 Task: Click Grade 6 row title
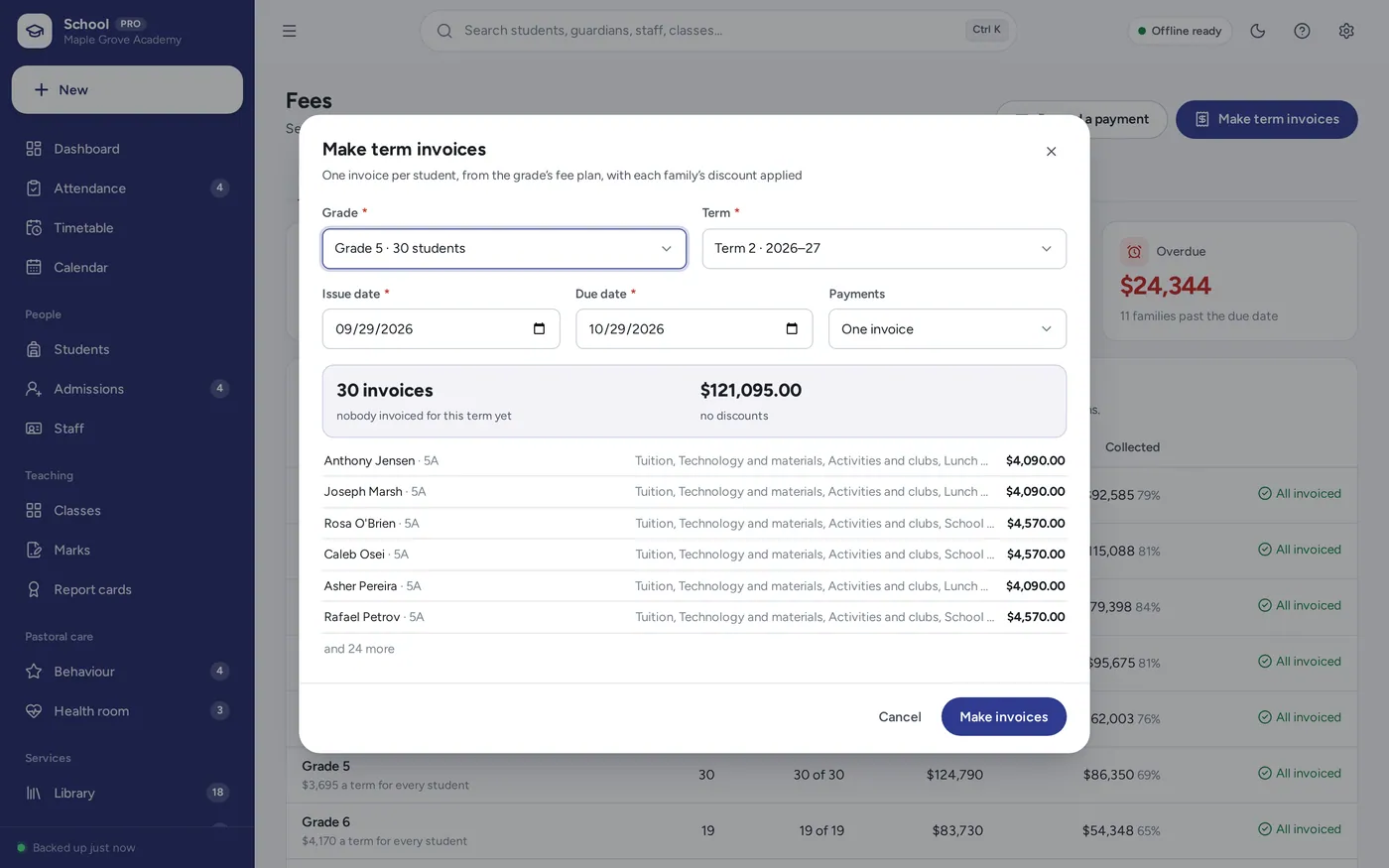[x=325, y=822]
